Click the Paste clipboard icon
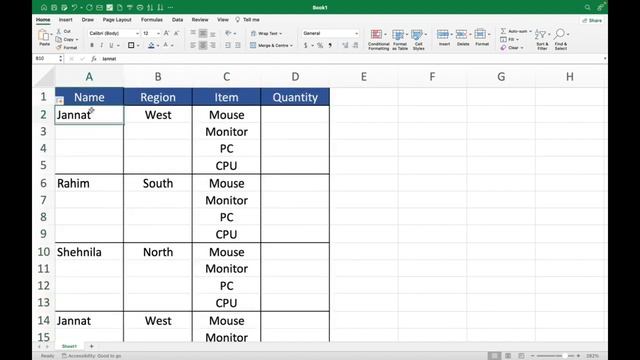This screenshot has height=360, width=640. [x=44, y=35]
